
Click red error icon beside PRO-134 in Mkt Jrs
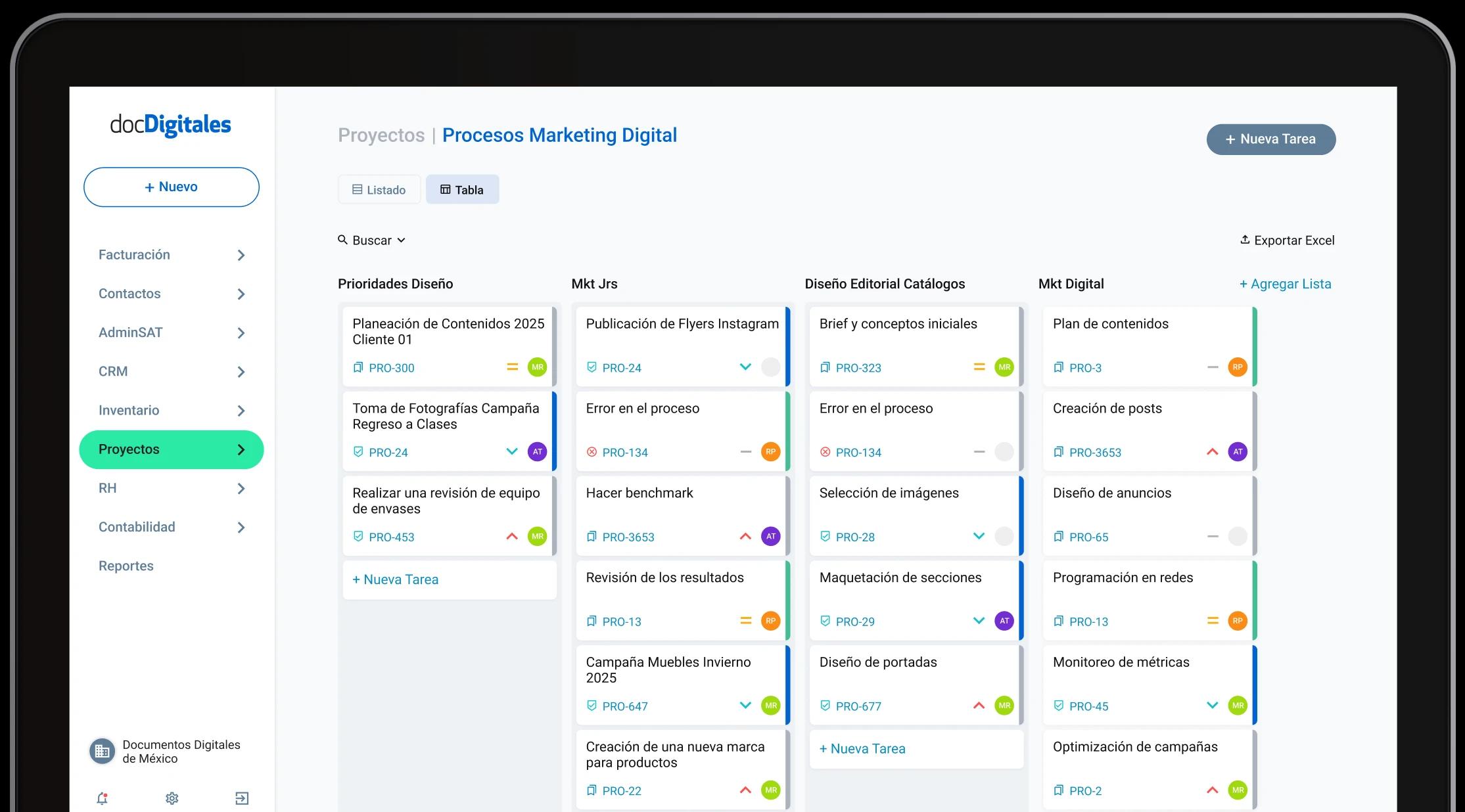pyautogui.click(x=592, y=452)
